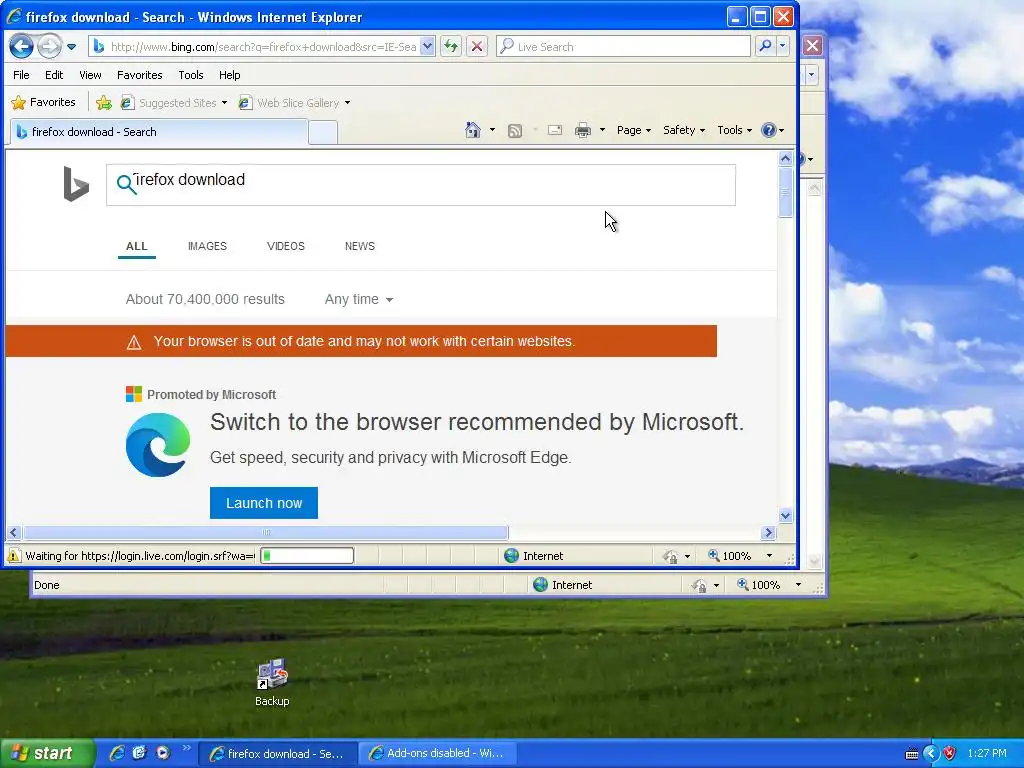Expand the Home button dropdown arrow

492,130
